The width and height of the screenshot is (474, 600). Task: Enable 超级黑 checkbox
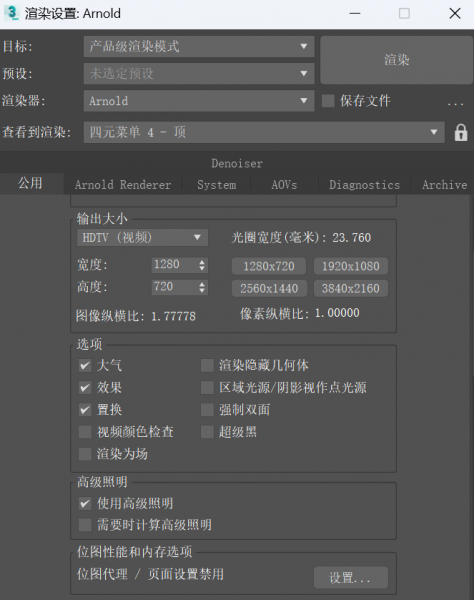click(207, 432)
